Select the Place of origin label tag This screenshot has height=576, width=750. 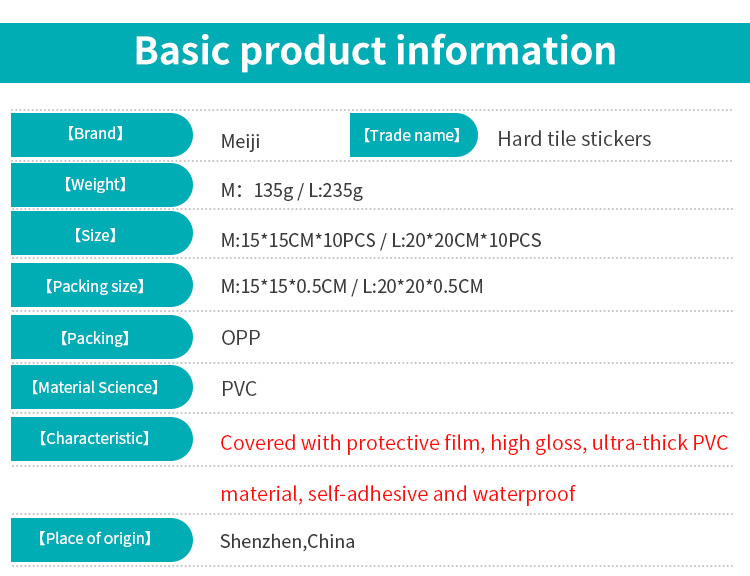point(96,539)
